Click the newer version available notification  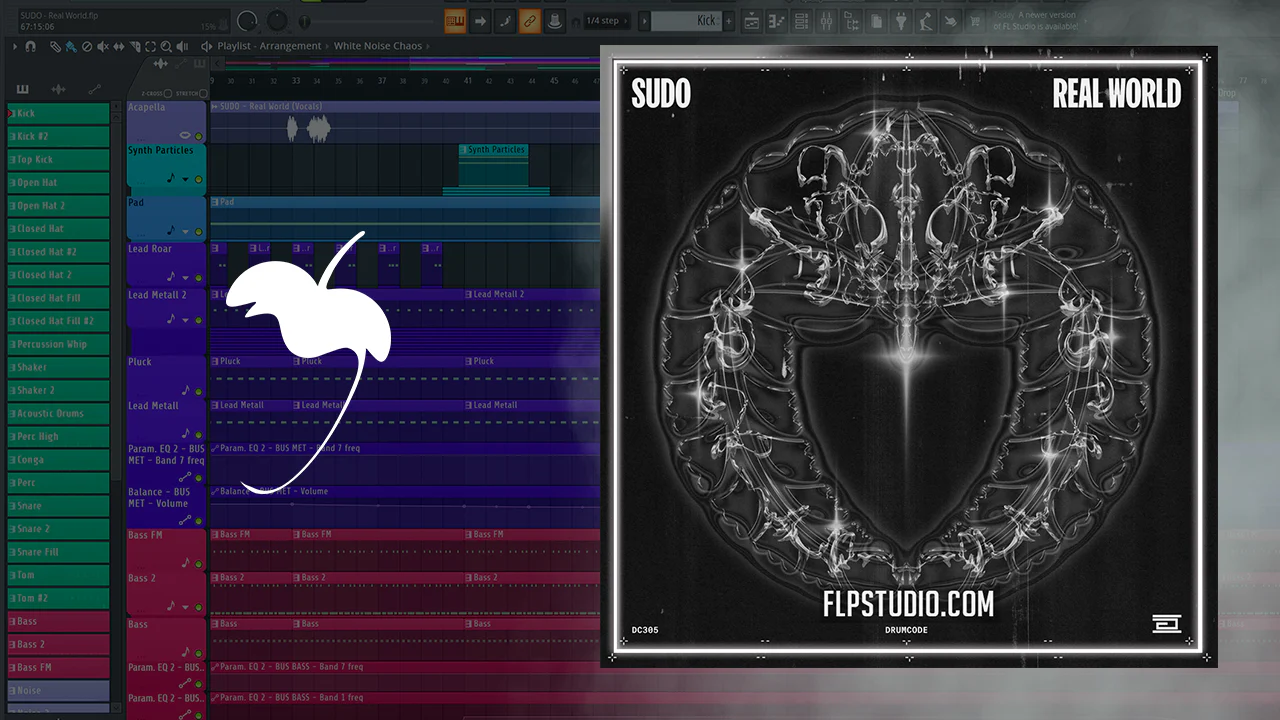tap(1036, 21)
